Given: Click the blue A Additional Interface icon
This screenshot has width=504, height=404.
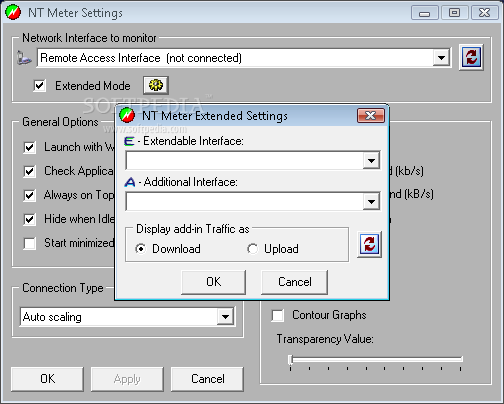Looking at the screenshot, I should 130,182.
